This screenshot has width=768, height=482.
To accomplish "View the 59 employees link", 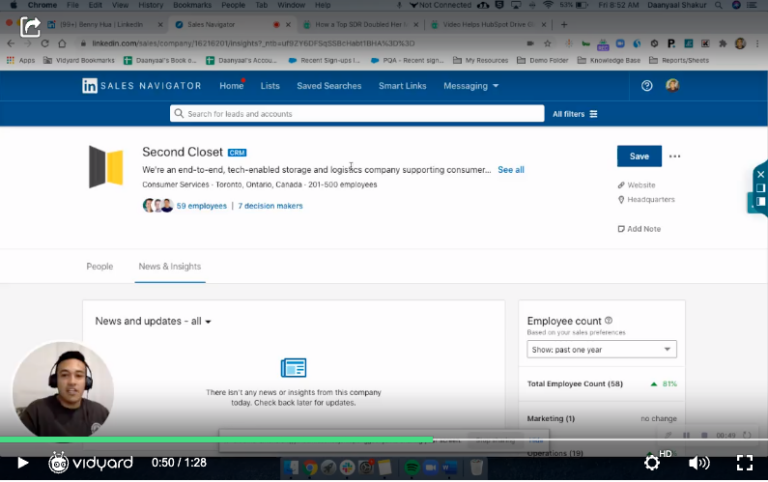I will pos(201,206).
